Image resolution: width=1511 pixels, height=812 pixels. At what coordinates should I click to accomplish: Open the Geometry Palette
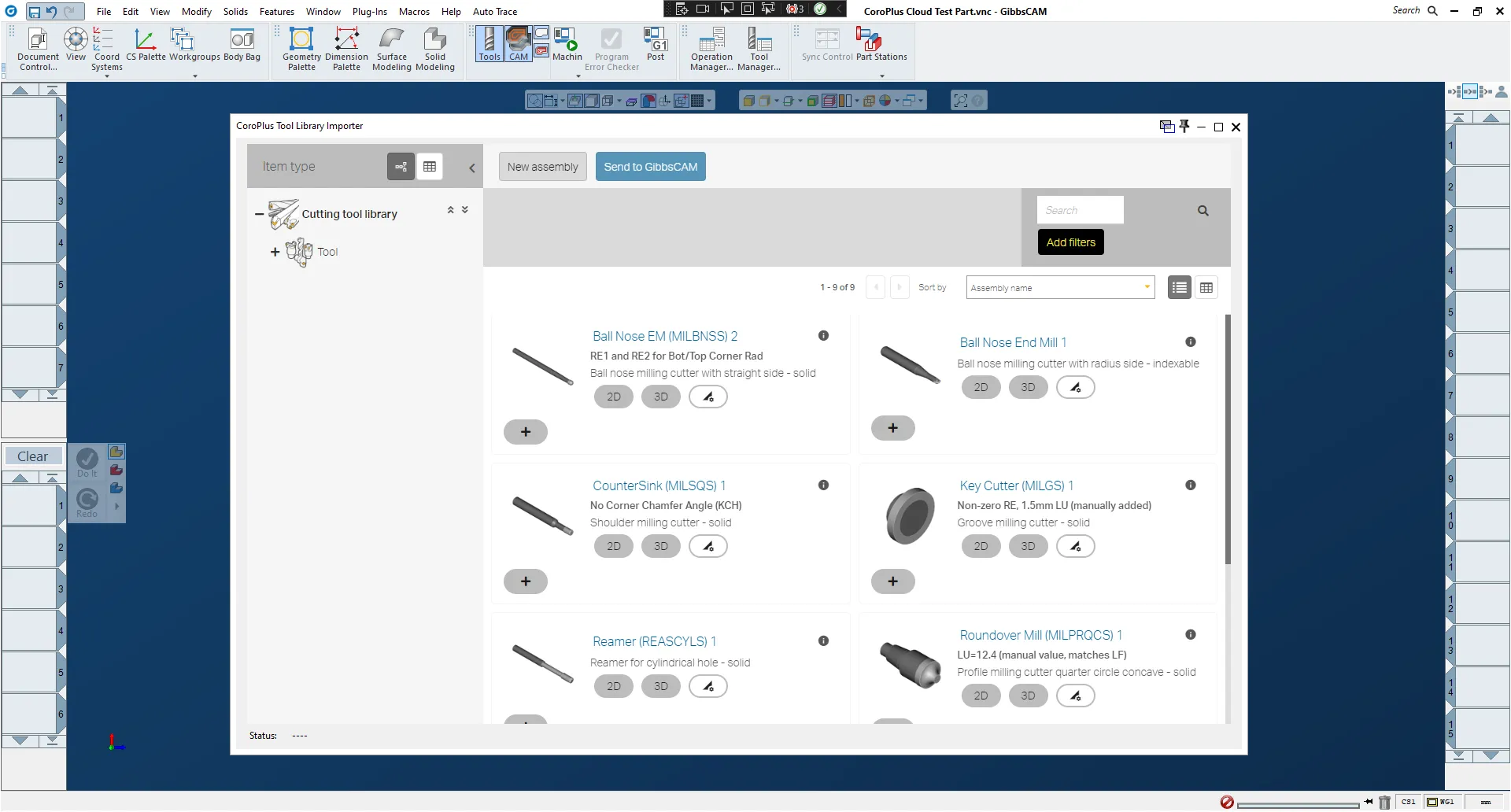301,49
